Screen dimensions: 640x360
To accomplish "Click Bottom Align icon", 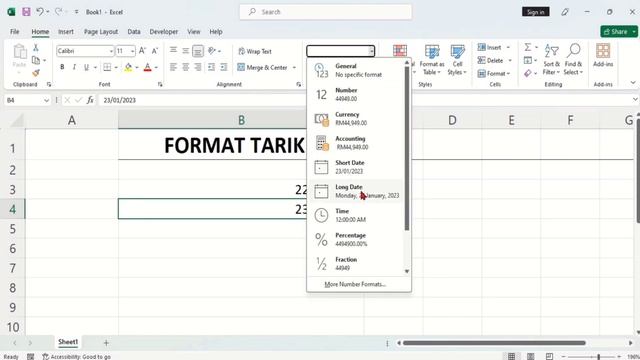I will [198, 51].
